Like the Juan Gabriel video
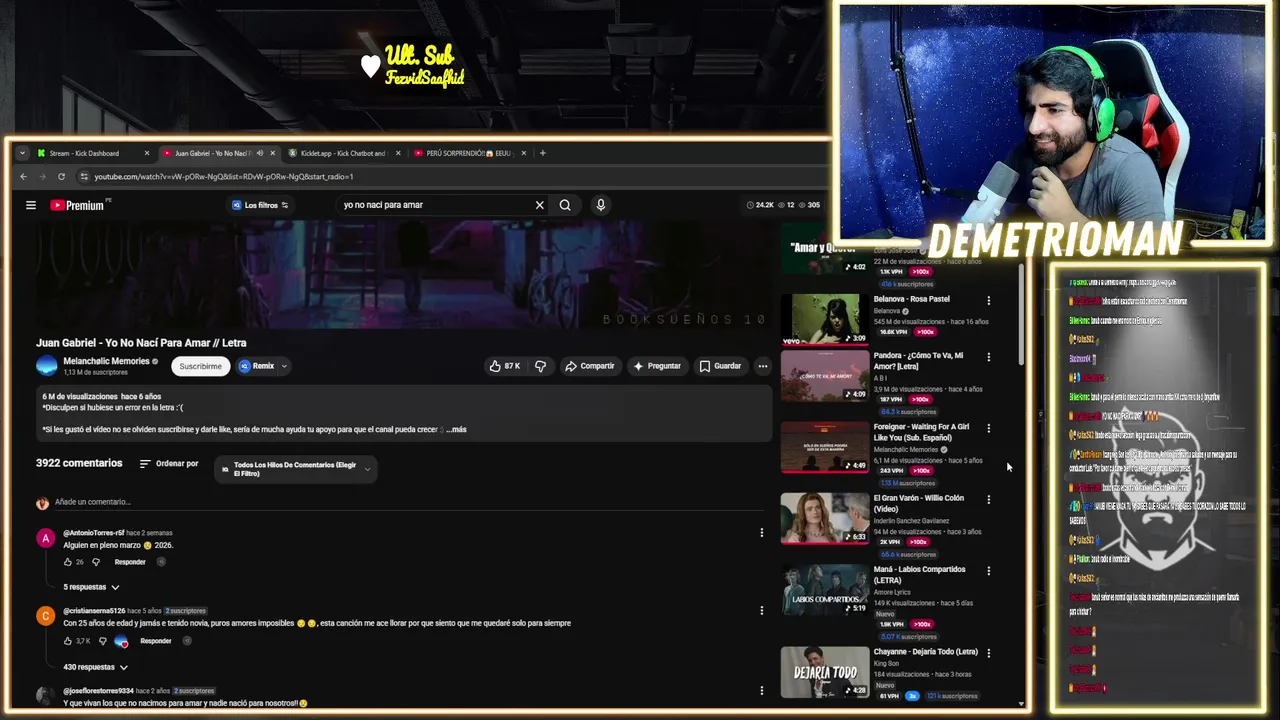Image resolution: width=1280 pixels, height=720 pixels. pyautogui.click(x=504, y=366)
